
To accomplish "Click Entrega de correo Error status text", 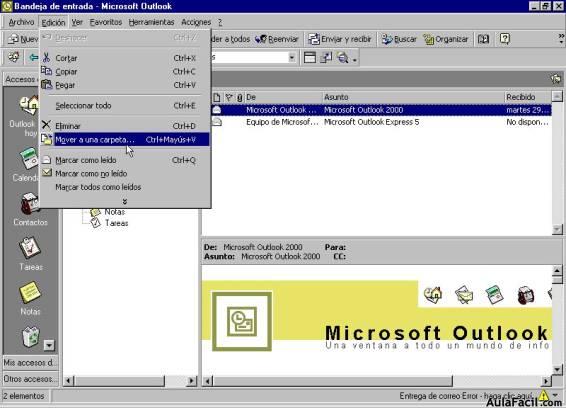I will [466, 396].
